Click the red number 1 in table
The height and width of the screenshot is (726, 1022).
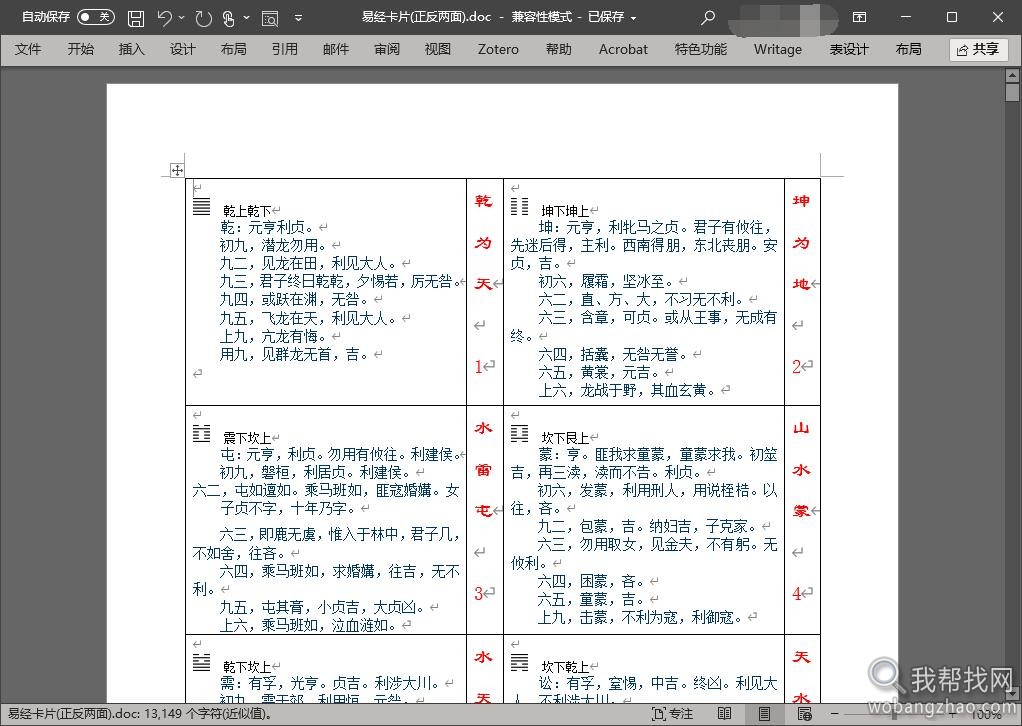(479, 367)
